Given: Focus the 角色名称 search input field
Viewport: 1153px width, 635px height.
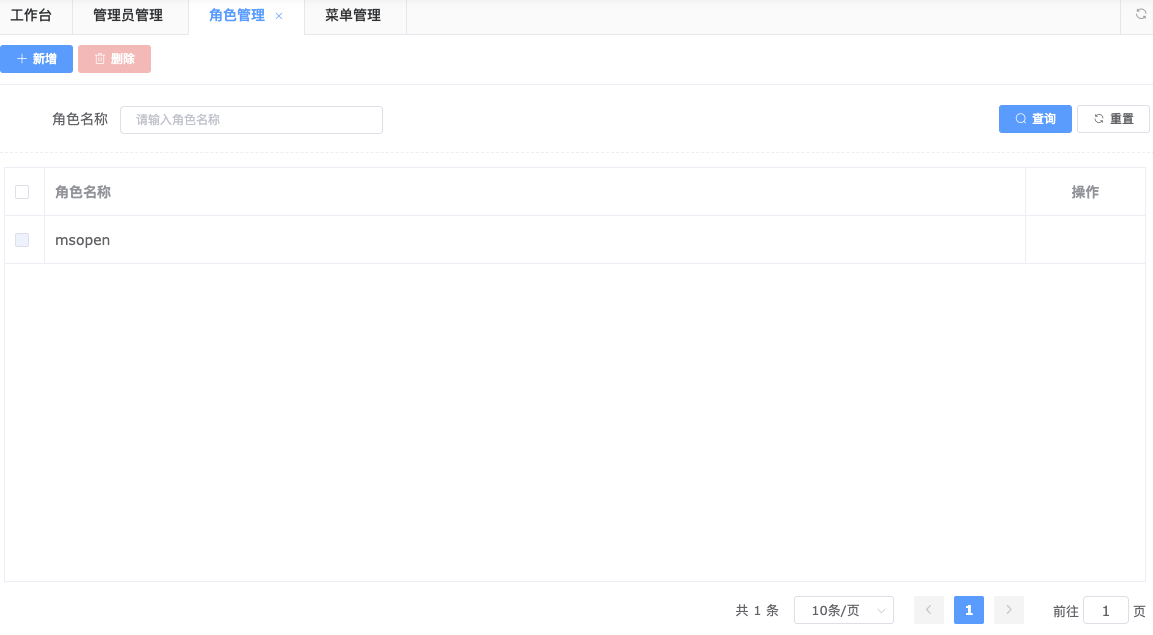Looking at the screenshot, I should (251, 120).
